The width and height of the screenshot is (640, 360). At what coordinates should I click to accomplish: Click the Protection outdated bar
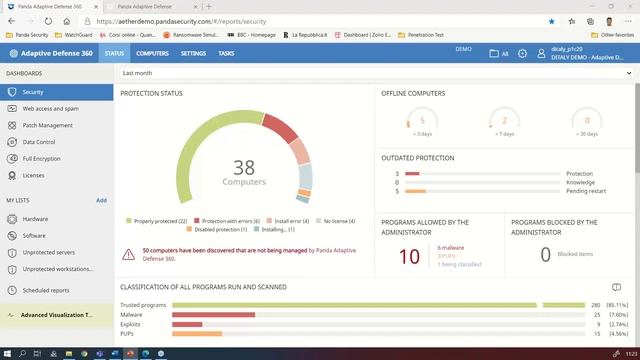coord(412,173)
